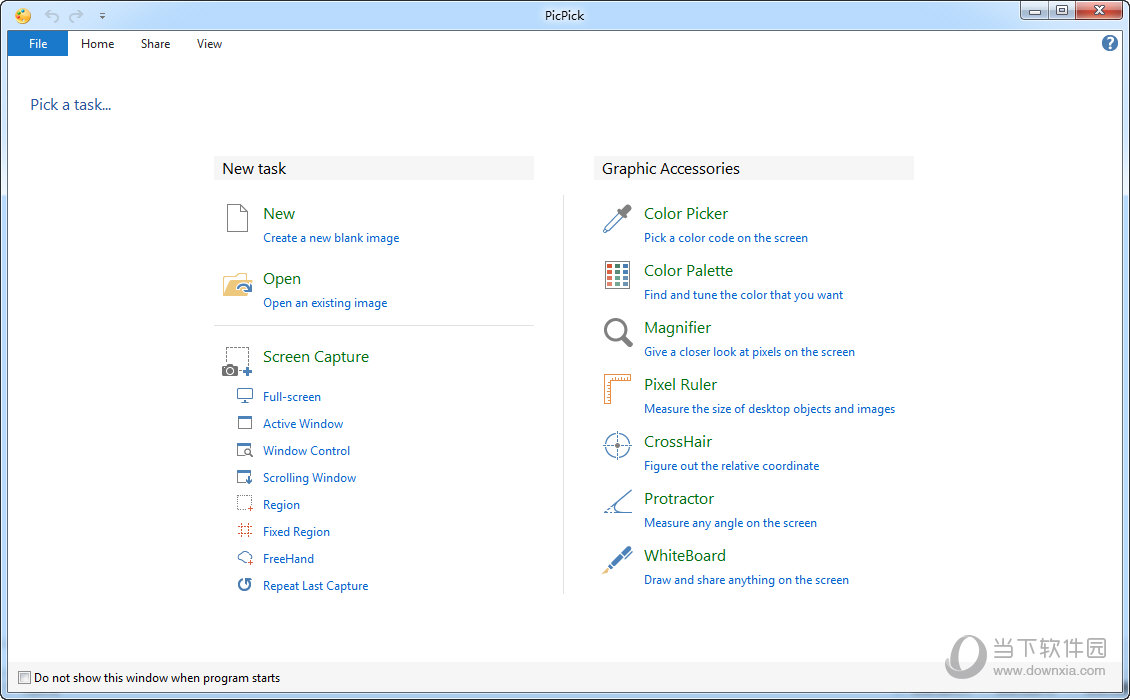Click the Active Window icon
Screen dimensions: 1130x700
245,423
